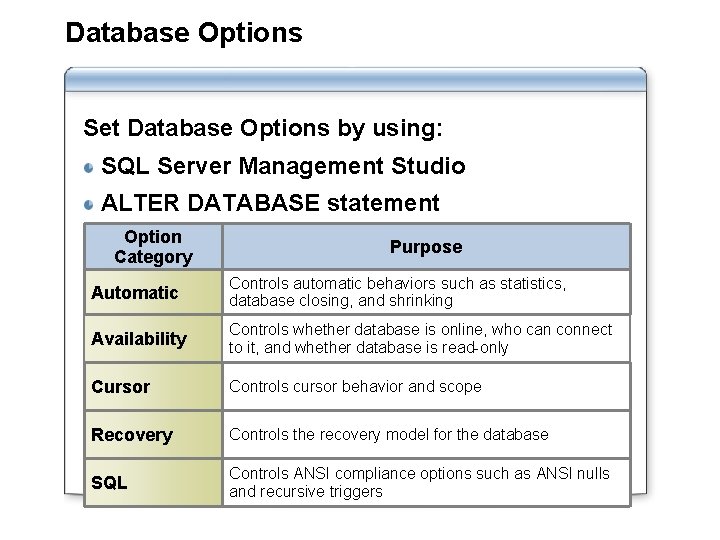This screenshot has width=720, height=540.
Task: Click the SQL category cell
Action: [x=152, y=483]
